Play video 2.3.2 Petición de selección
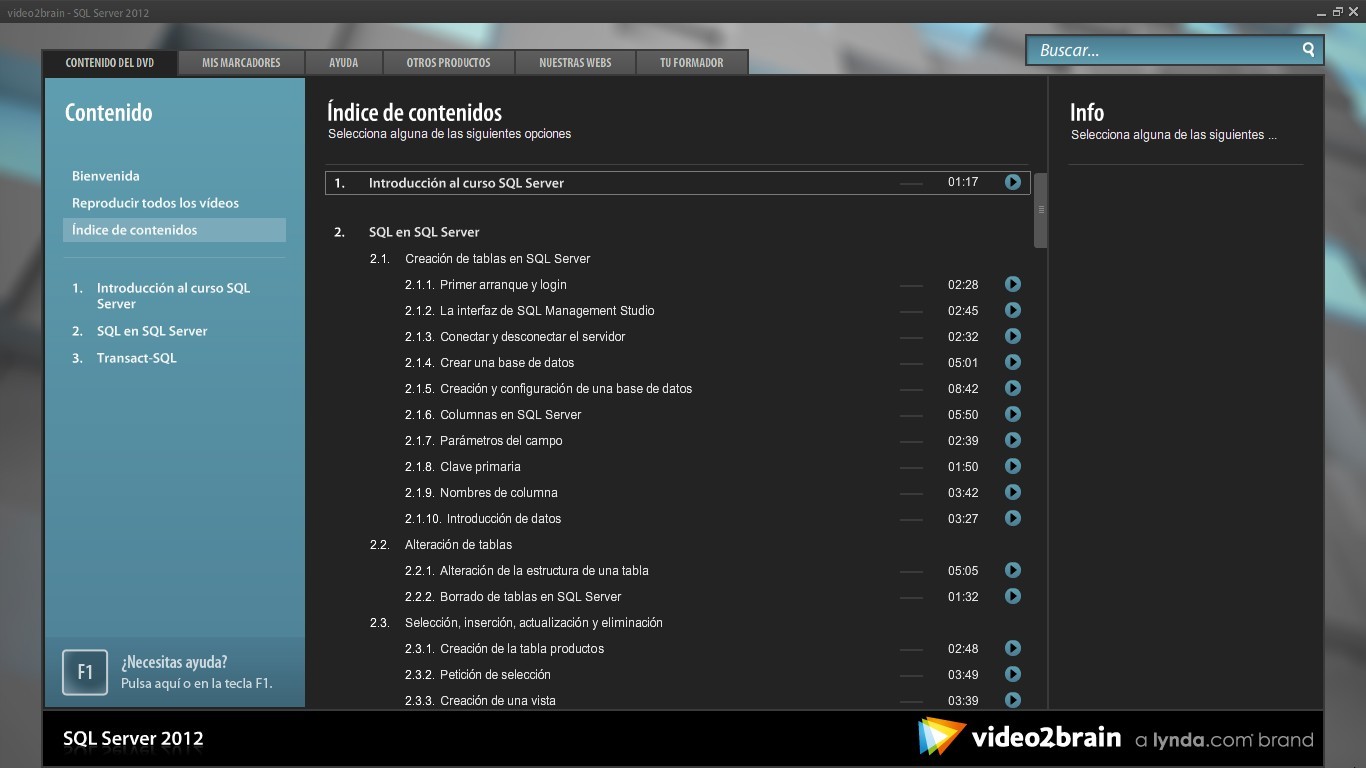 [1013, 674]
